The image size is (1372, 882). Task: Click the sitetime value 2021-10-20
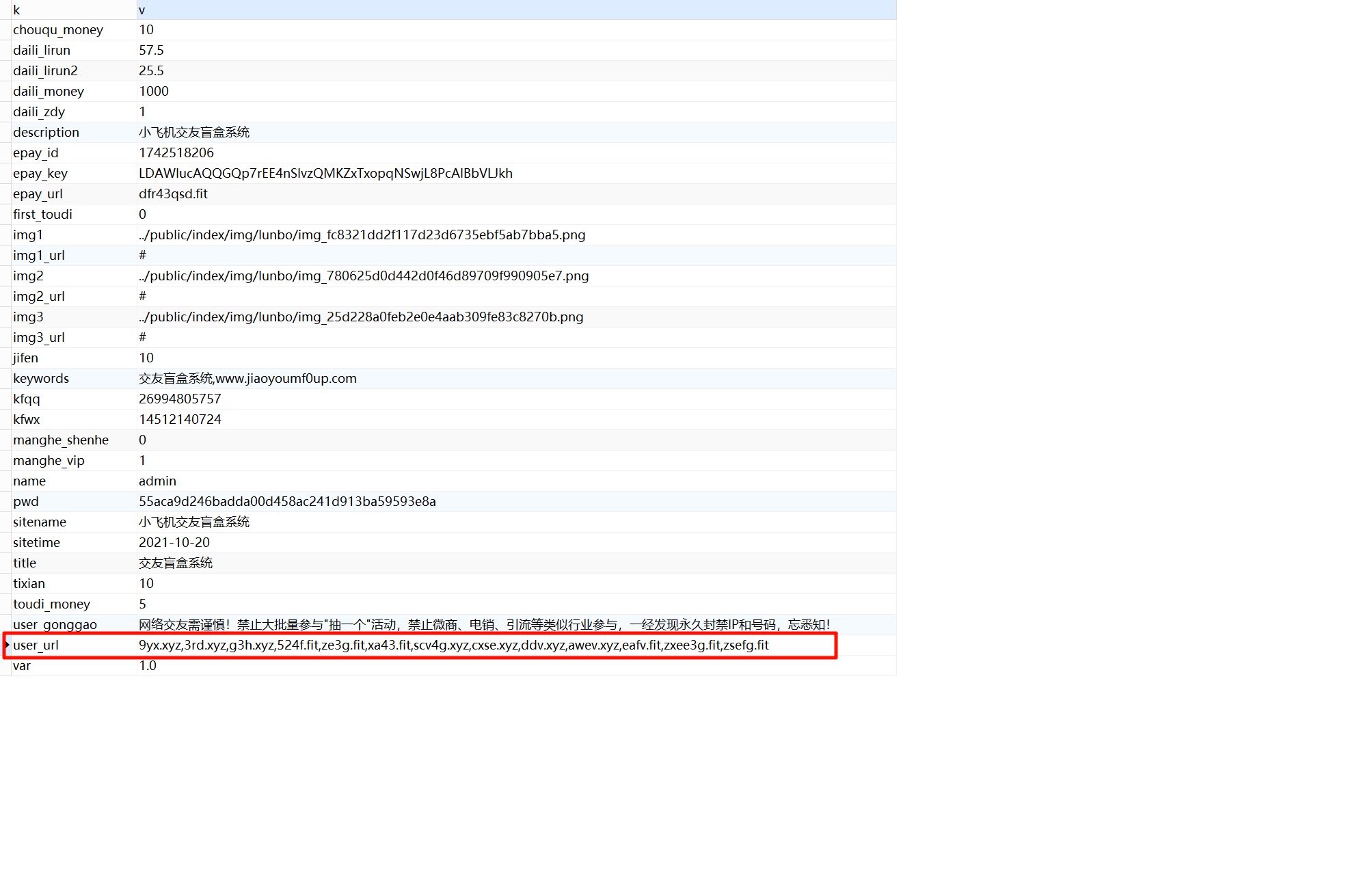coord(174,542)
